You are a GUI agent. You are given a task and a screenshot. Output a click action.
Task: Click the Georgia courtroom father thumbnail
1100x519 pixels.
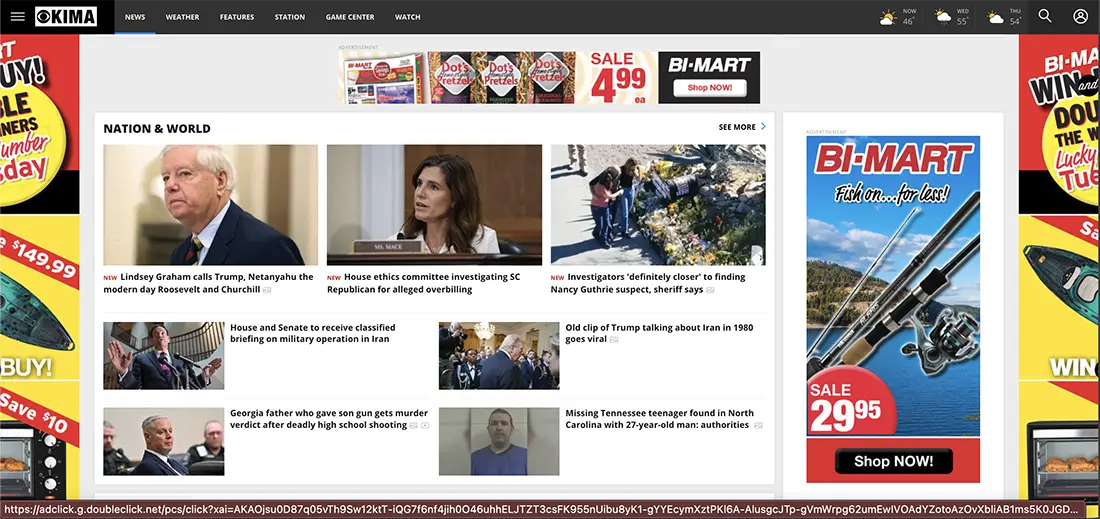(x=163, y=441)
